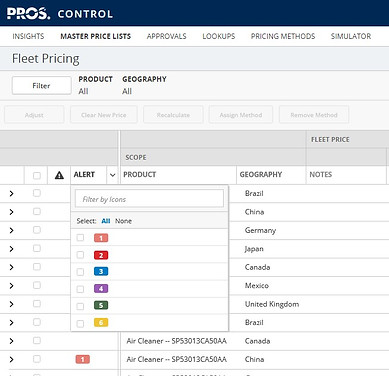Expand the Germany row
The height and width of the screenshot is (376, 389).
point(12,230)
